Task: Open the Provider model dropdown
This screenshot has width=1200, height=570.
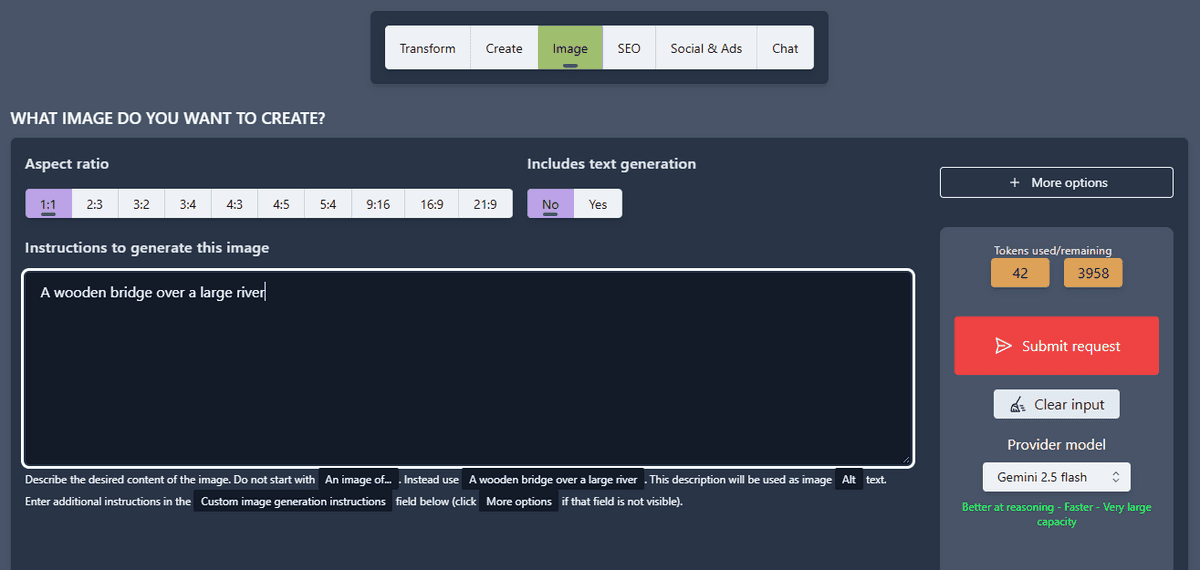Action: (1056, 477)
